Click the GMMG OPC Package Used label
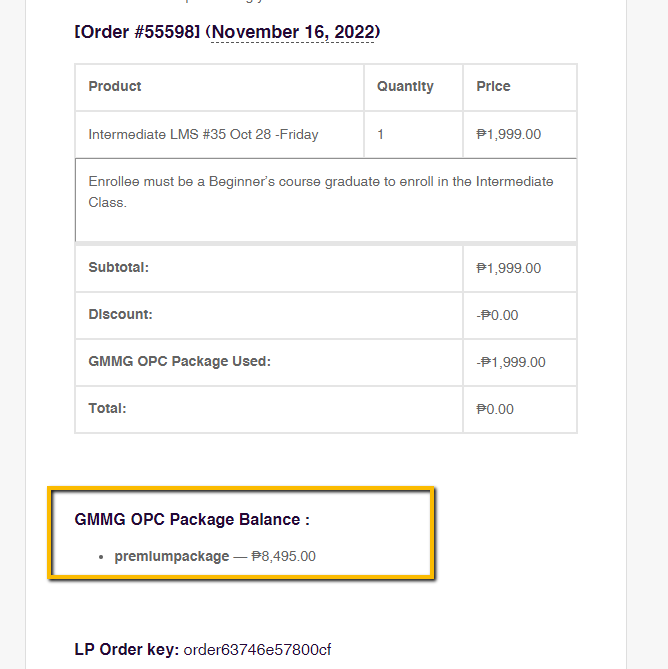Viewport: 668px width, 669px height. tap(179, 362)
